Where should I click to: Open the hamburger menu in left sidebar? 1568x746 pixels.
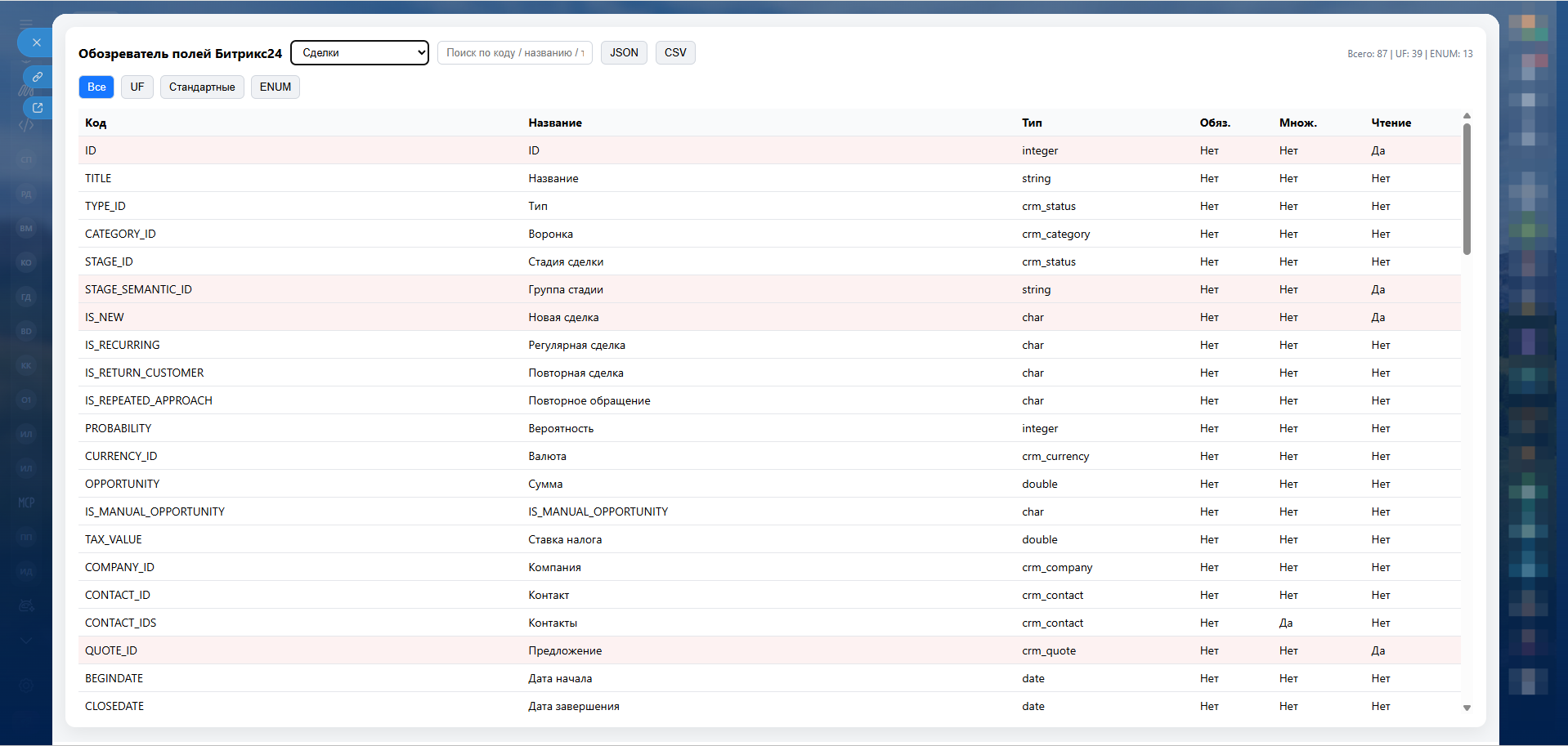26,24
